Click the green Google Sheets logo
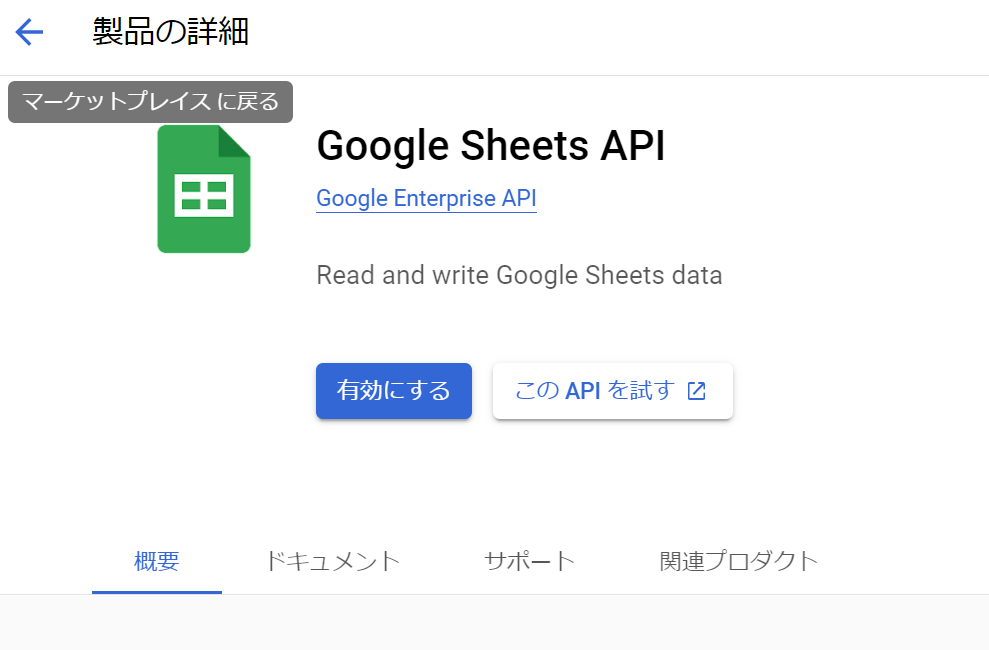This screenshot has height=650, width=989. (204, 189)
